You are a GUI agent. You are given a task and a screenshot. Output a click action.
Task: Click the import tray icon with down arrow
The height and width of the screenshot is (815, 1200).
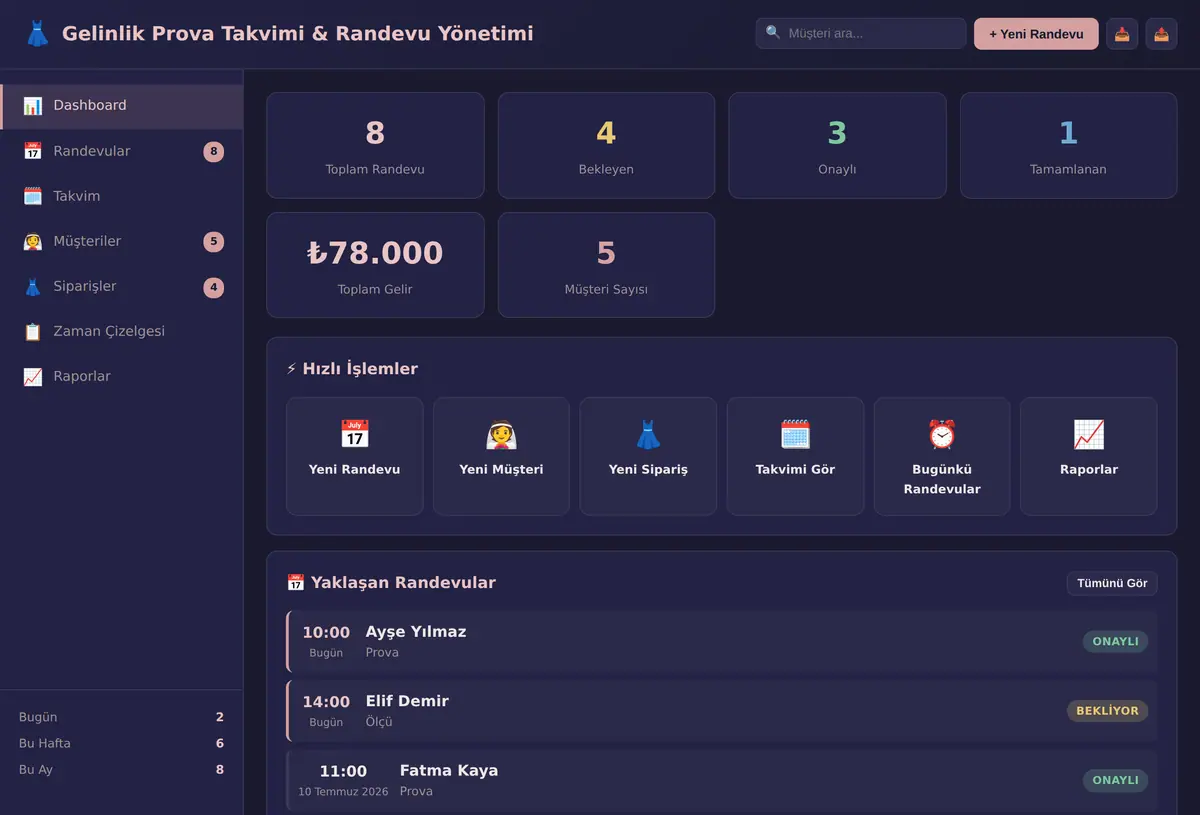pyautogui.click(x=1122, y=34)
